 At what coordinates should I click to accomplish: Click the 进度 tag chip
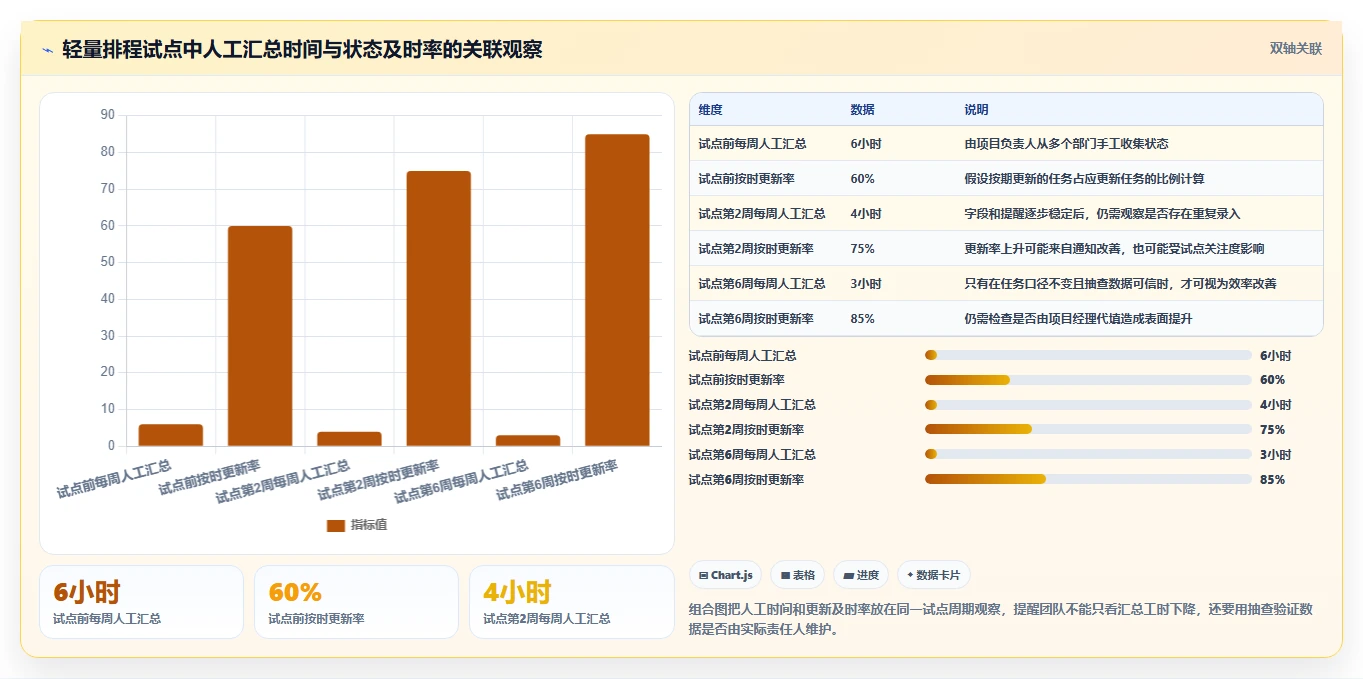[x=861, y=575]
